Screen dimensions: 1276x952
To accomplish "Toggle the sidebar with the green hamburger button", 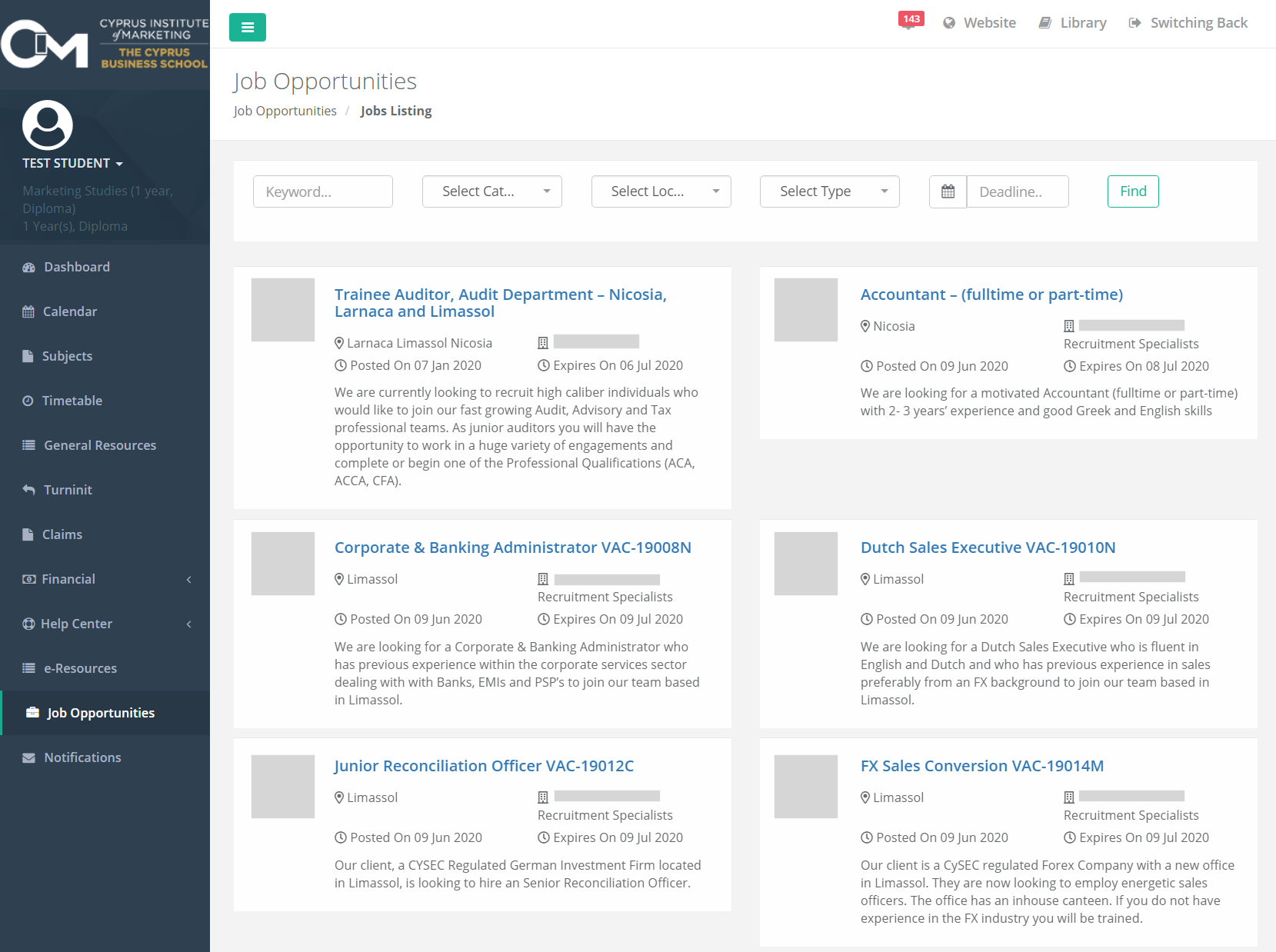I will [x=248, y=28].
